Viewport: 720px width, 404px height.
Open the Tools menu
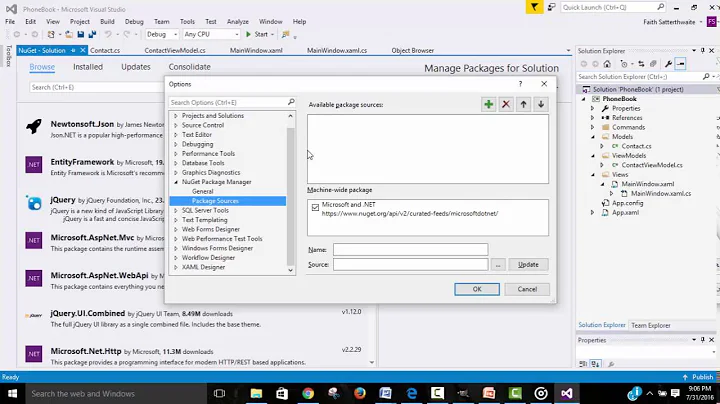tap(187, 22)
